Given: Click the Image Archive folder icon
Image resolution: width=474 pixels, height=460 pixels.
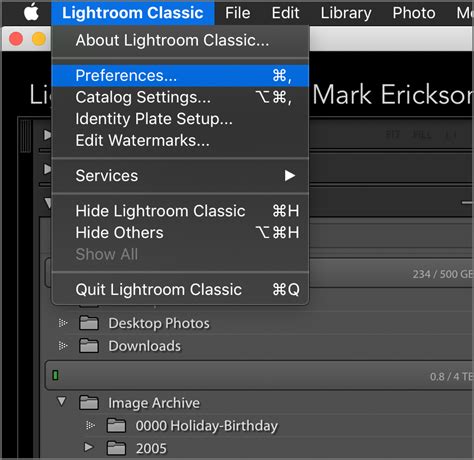Looking at the screenshot, I should coord(89,403).
